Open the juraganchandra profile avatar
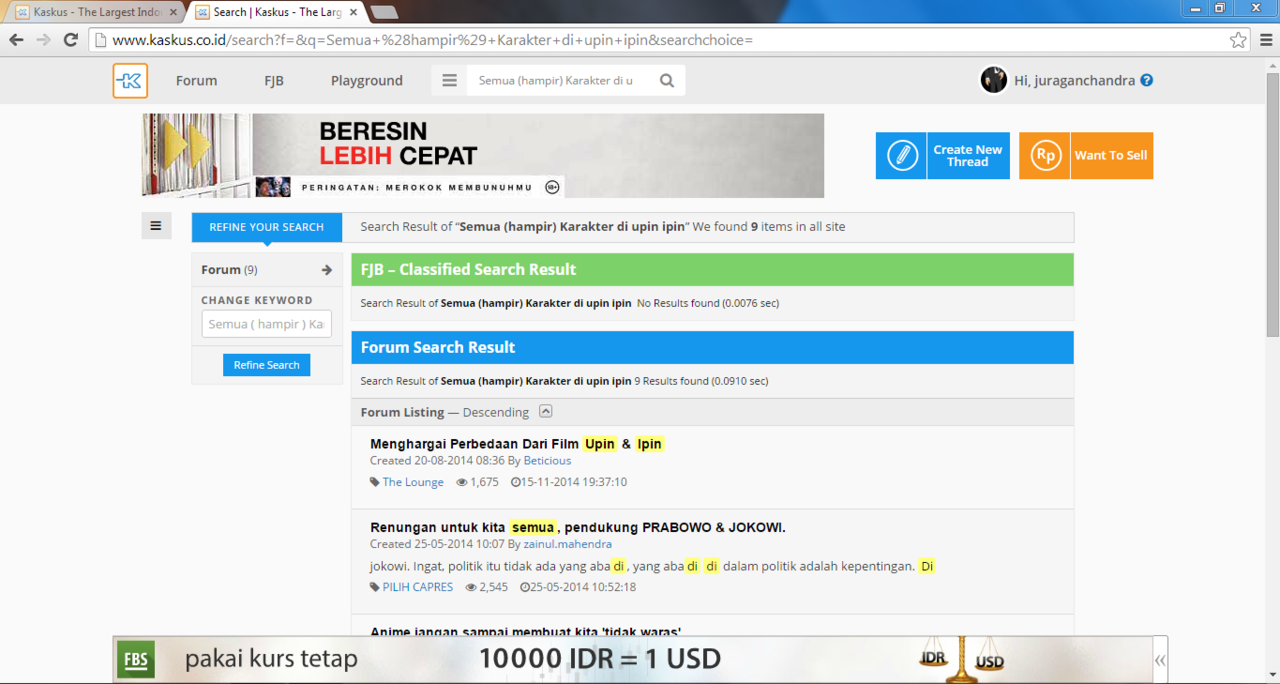This screenshot has height=684, width=1280. (x=993, y=80)
